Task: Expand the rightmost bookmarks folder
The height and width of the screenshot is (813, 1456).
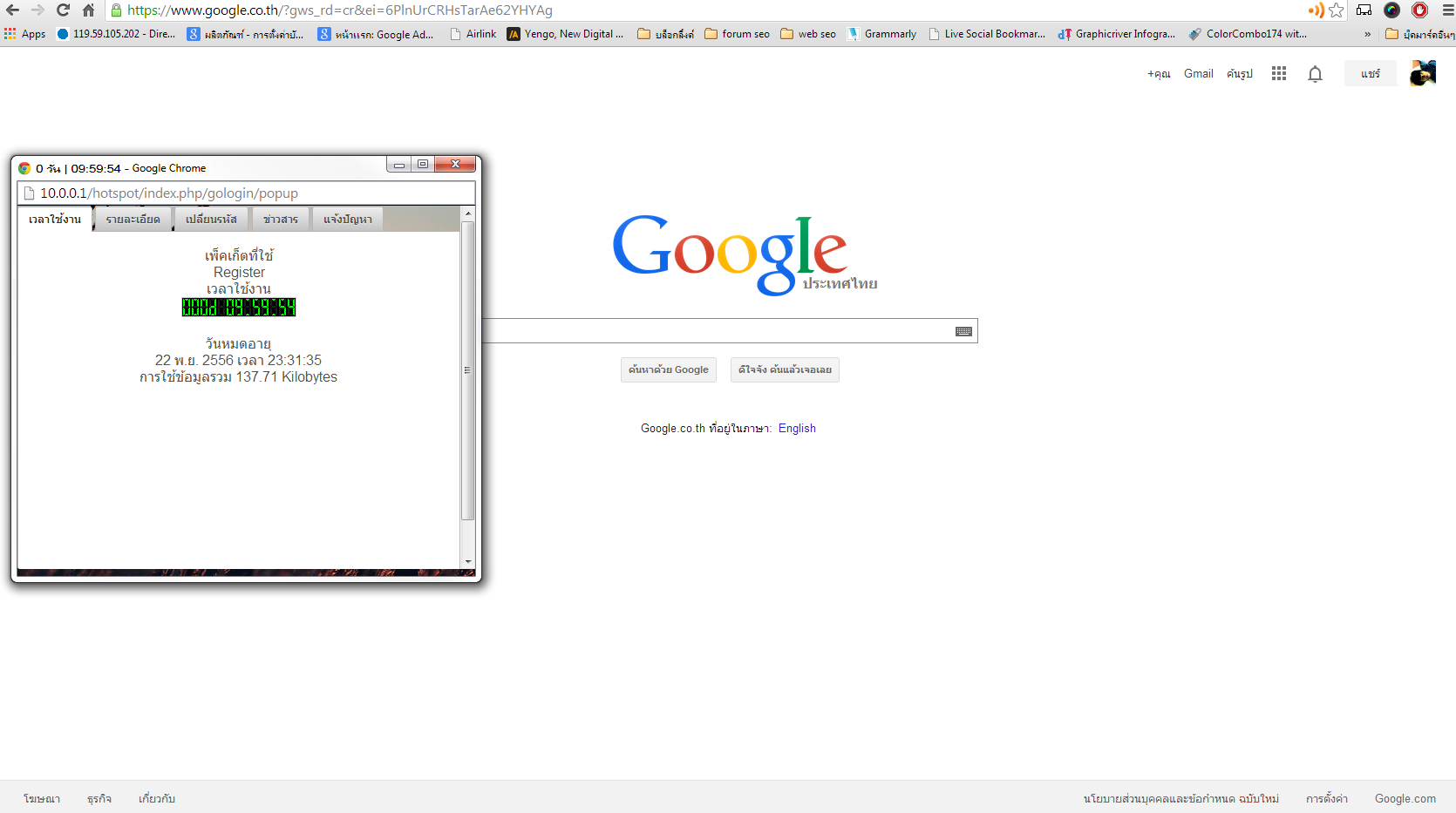Action: tap(1419, 34)
